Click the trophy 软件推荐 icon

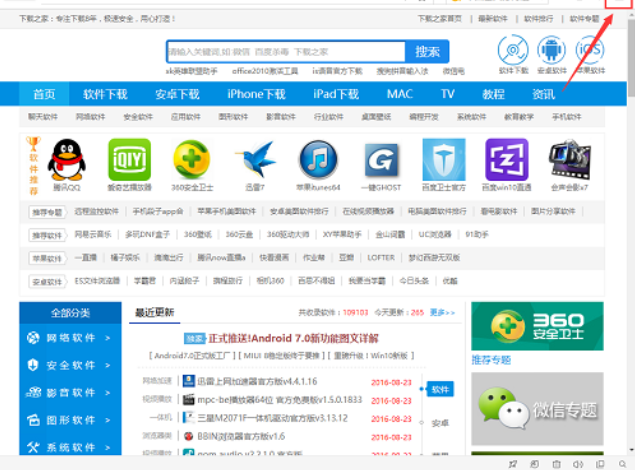(x=33, y=143)
